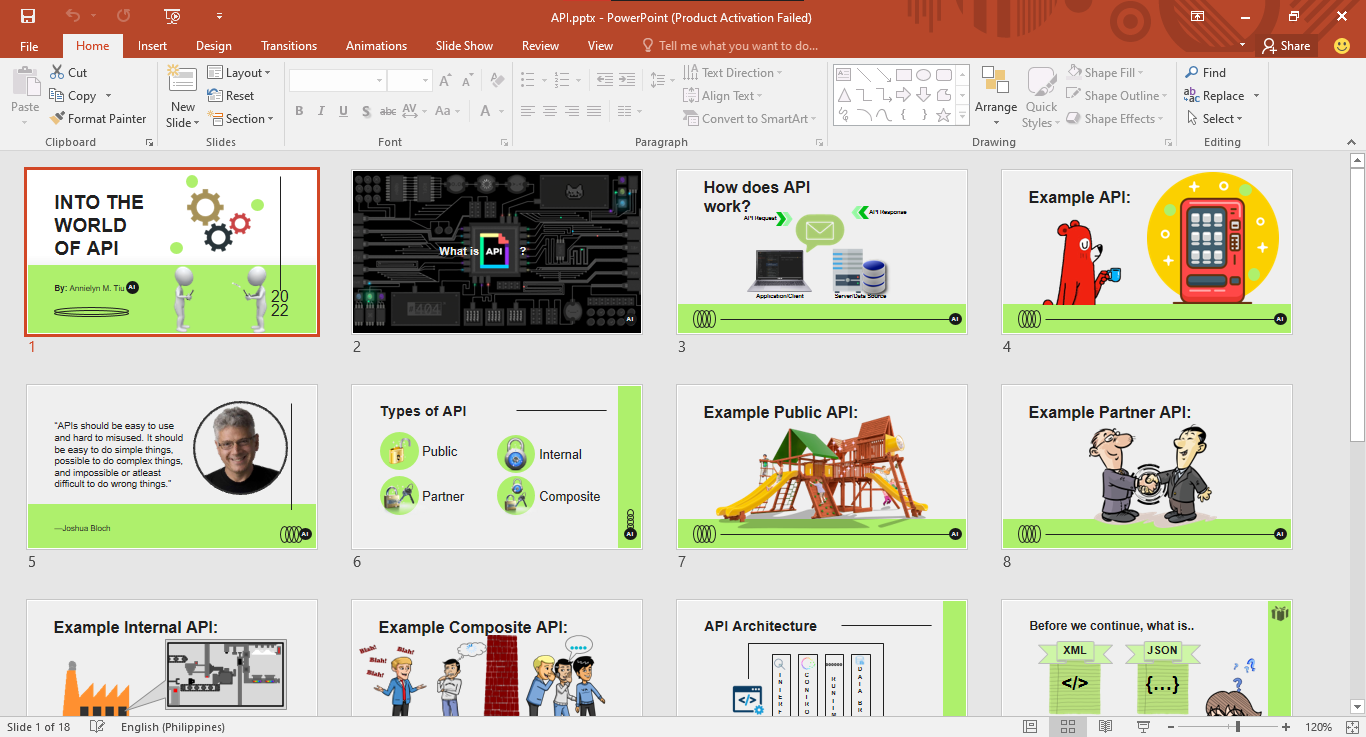Select the 'Types of API' slide thumbnail
Viewport: 1366px width, 737px height.
[x=496, y=466]
